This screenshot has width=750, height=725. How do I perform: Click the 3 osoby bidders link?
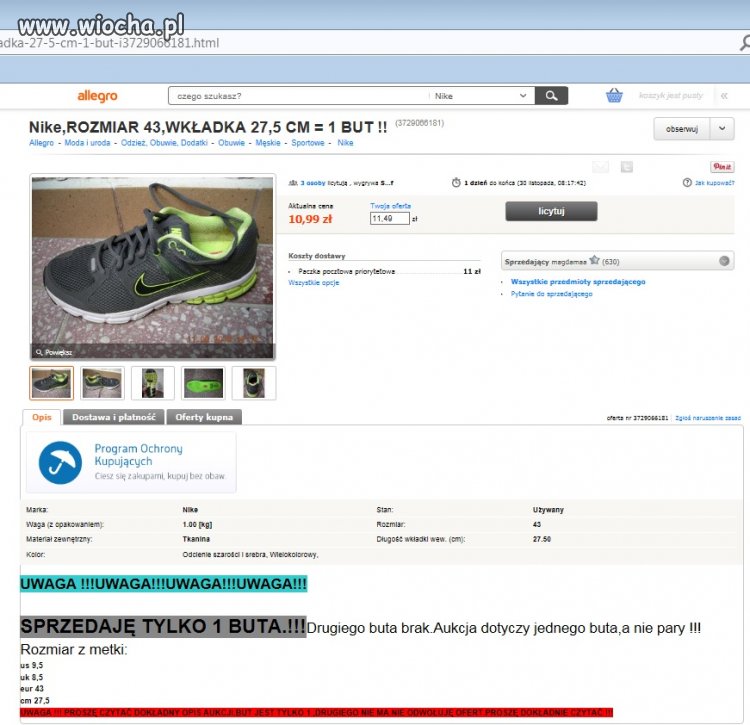(x=313, y=183)
